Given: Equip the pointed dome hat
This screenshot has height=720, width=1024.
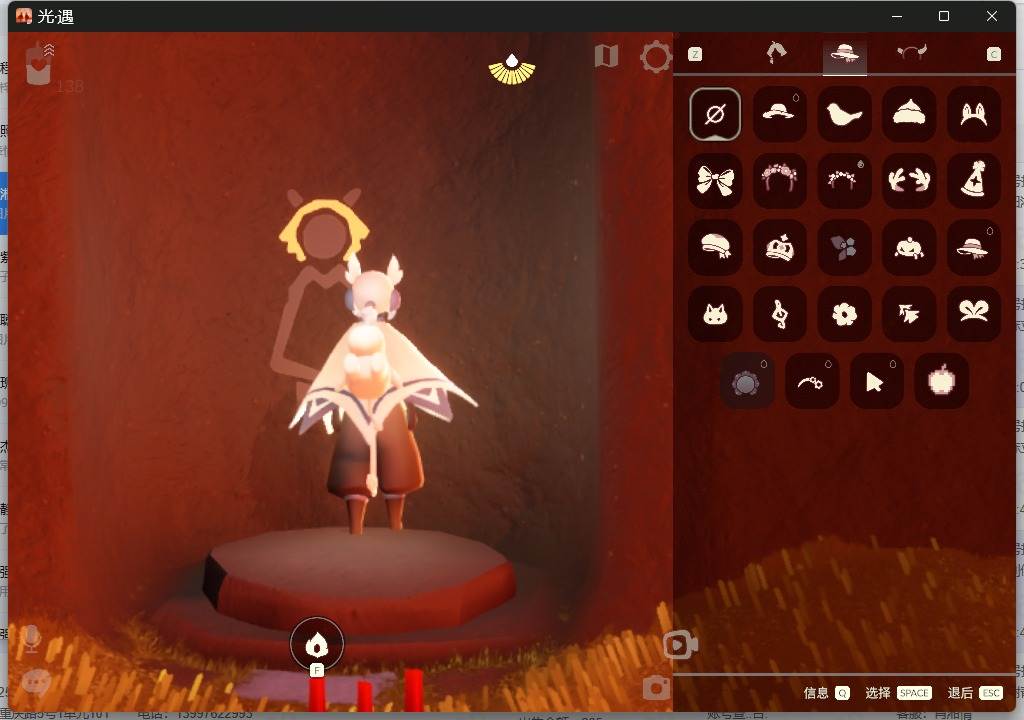Looking at the screenshot, I should pyautogui.click(x=908, y=114).
